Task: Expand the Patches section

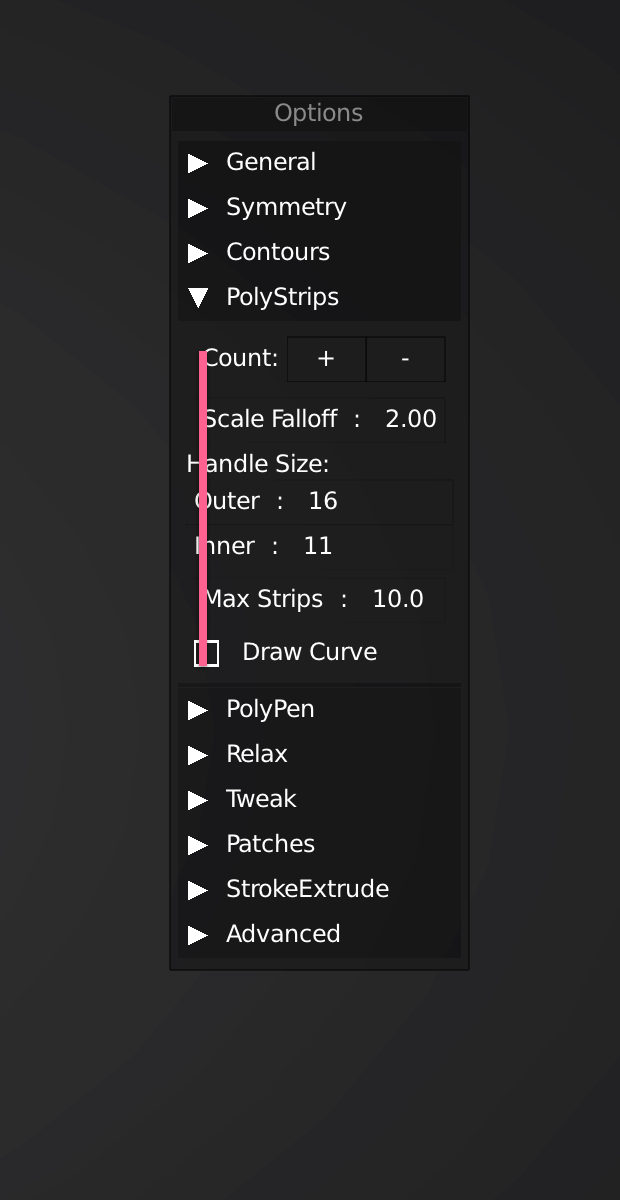Action: coord(270,844)
